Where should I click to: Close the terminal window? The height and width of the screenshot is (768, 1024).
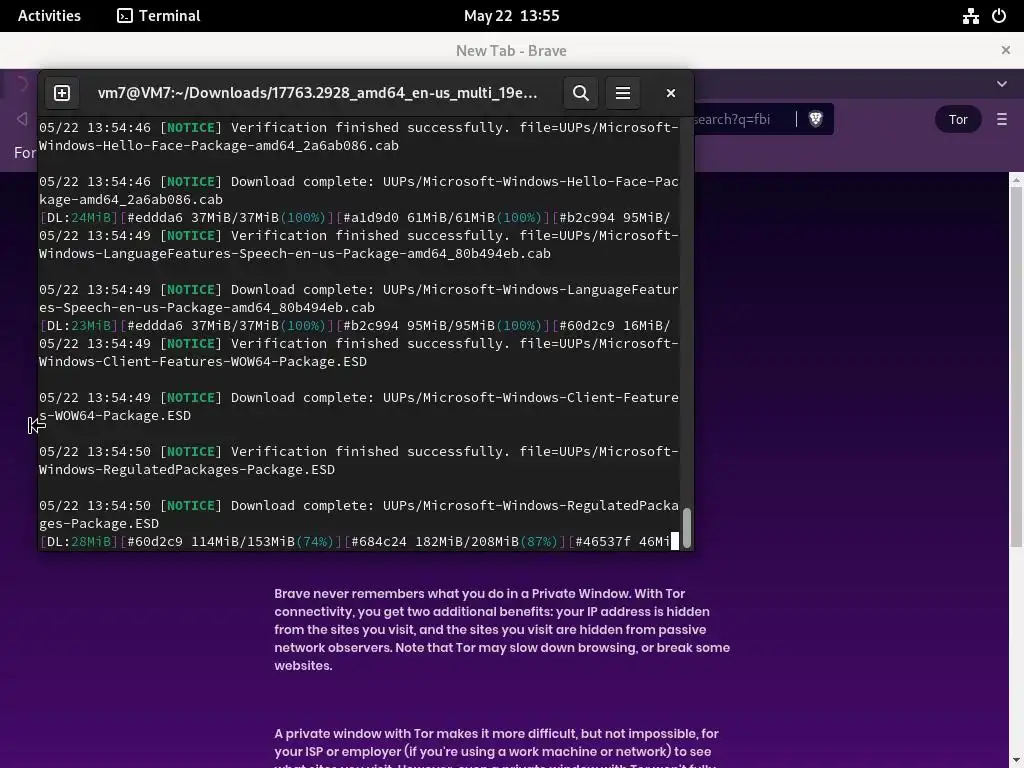tap(671, 93)
